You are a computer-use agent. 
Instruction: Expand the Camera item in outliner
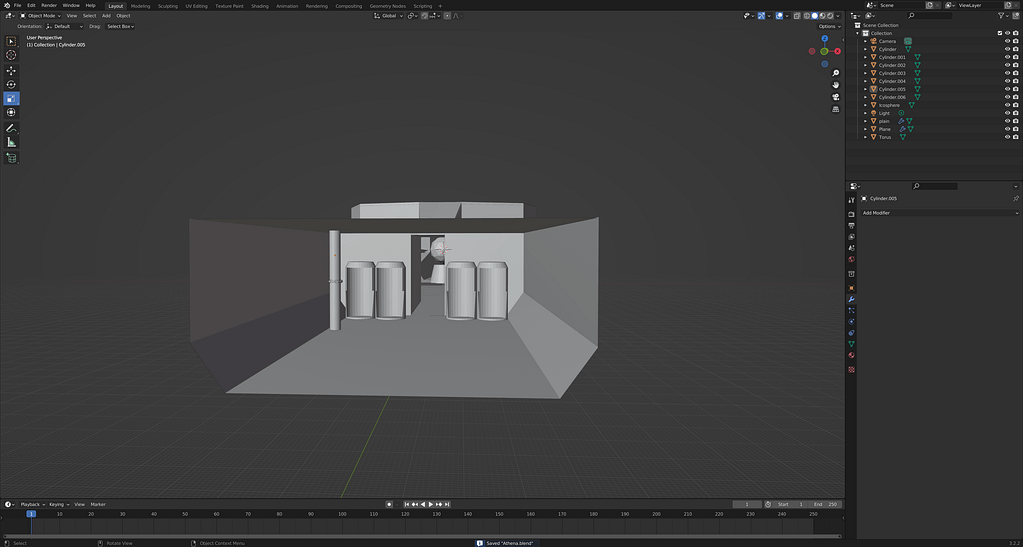866,41
